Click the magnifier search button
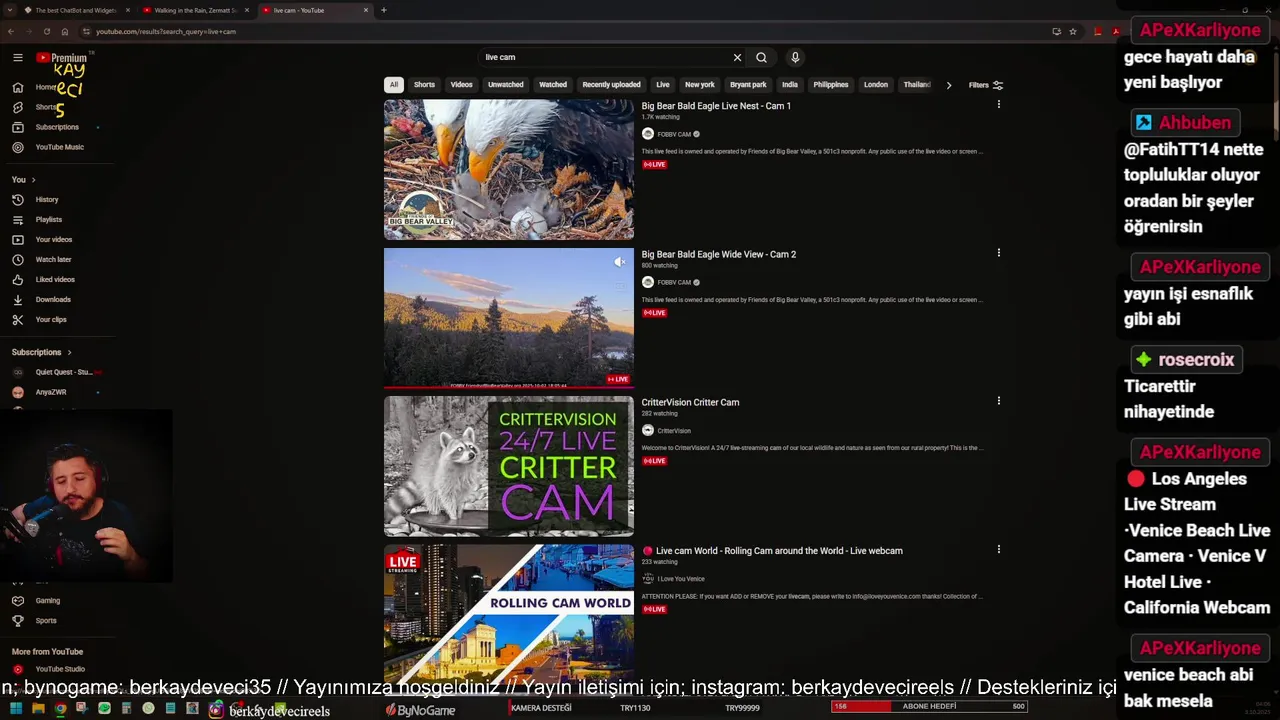The width and height of the screenshot is (1280, 720). click(x=761, y=57)
